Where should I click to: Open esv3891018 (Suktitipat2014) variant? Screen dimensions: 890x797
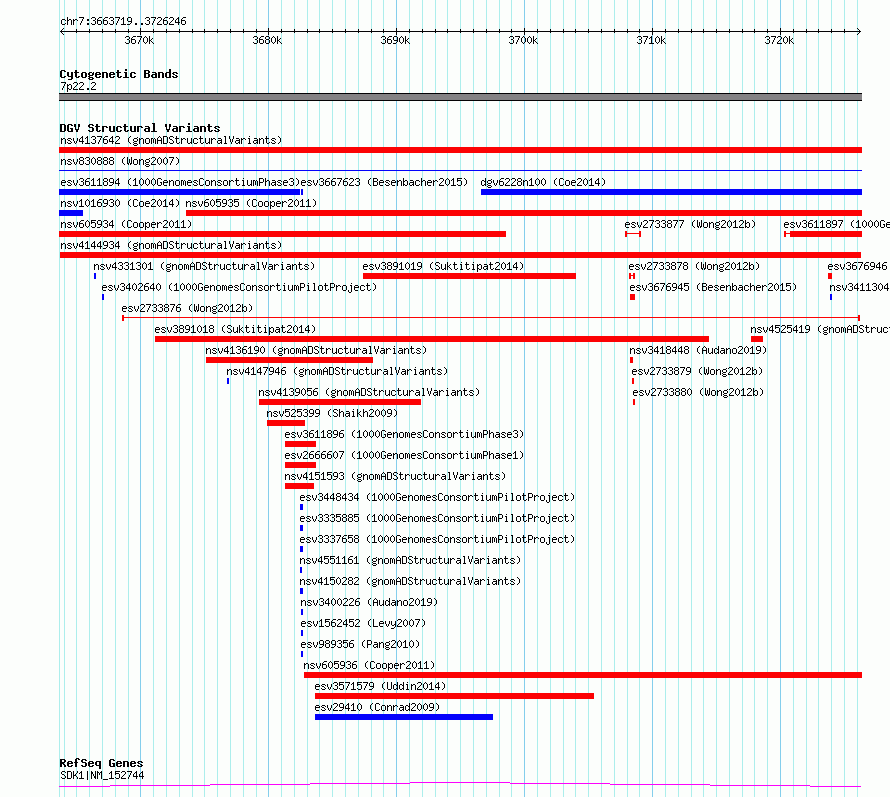coord(235,329)
